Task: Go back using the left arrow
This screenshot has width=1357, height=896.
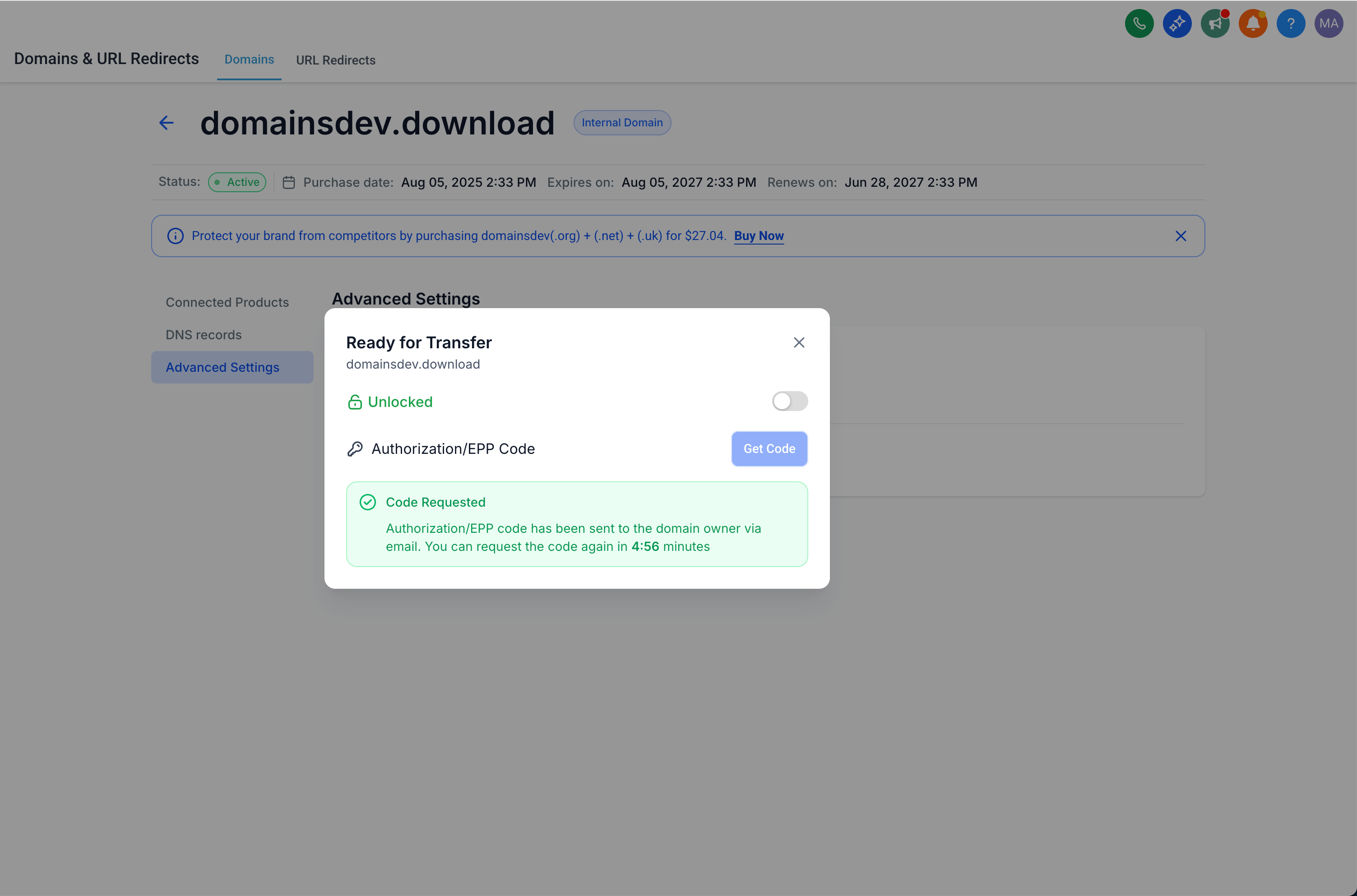Action: pyautogui.click(x=167, y=123)
